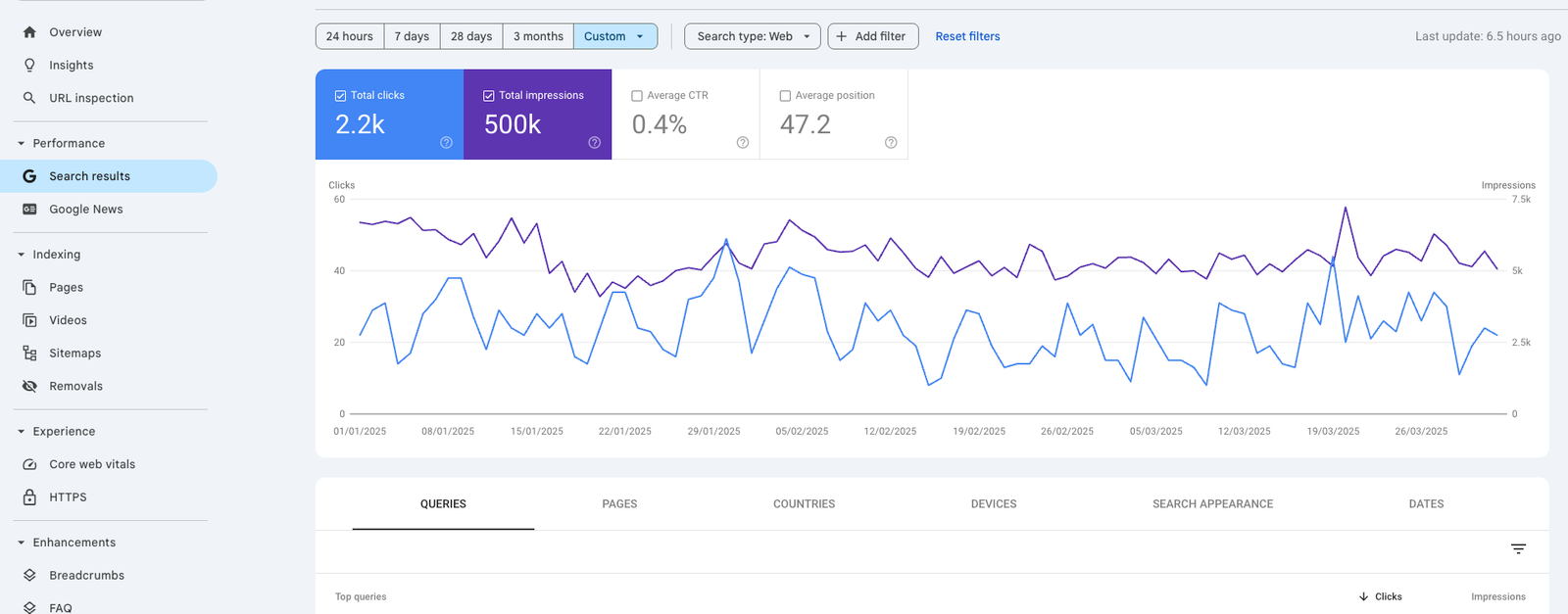The height and width of the screenshot is (614, 1568).
Task: Open the Search type: Web dropdown
Action: [x=753, y=36]
